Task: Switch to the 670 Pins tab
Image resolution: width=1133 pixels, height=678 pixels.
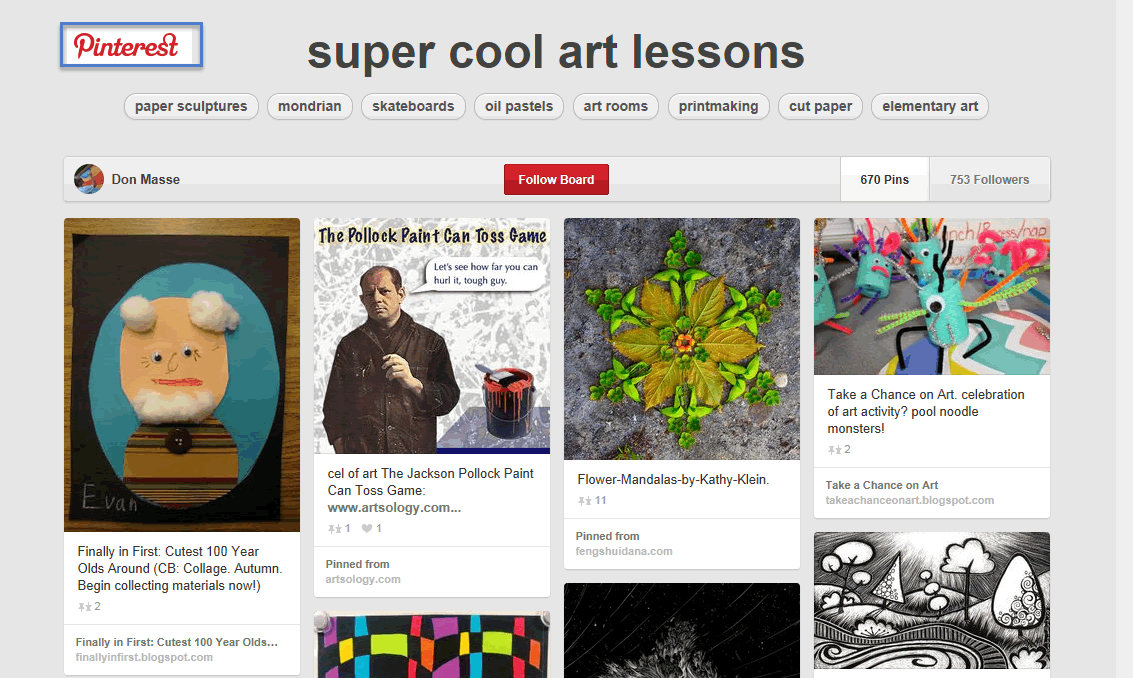Action: point(884,179)
